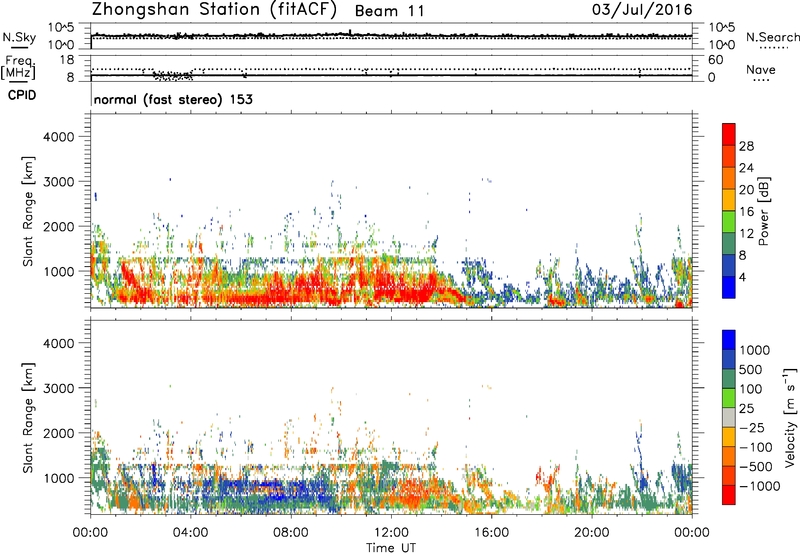Screen dimensions: 800x554
Task: Click the '16:00' time axis tick label
Action: 491,533
